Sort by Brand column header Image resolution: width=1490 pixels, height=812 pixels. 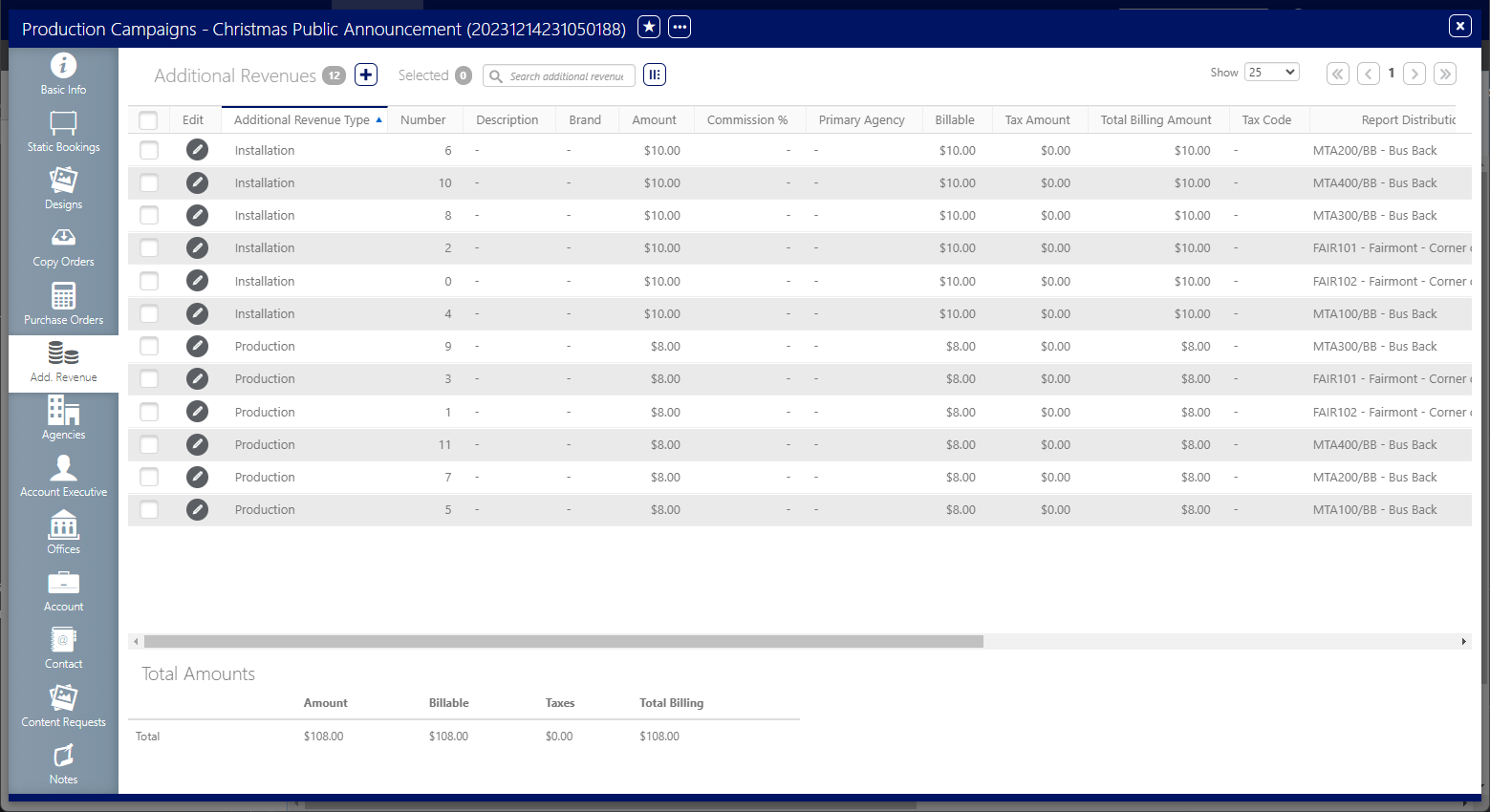pyautogui.click(x=585, y=120)
